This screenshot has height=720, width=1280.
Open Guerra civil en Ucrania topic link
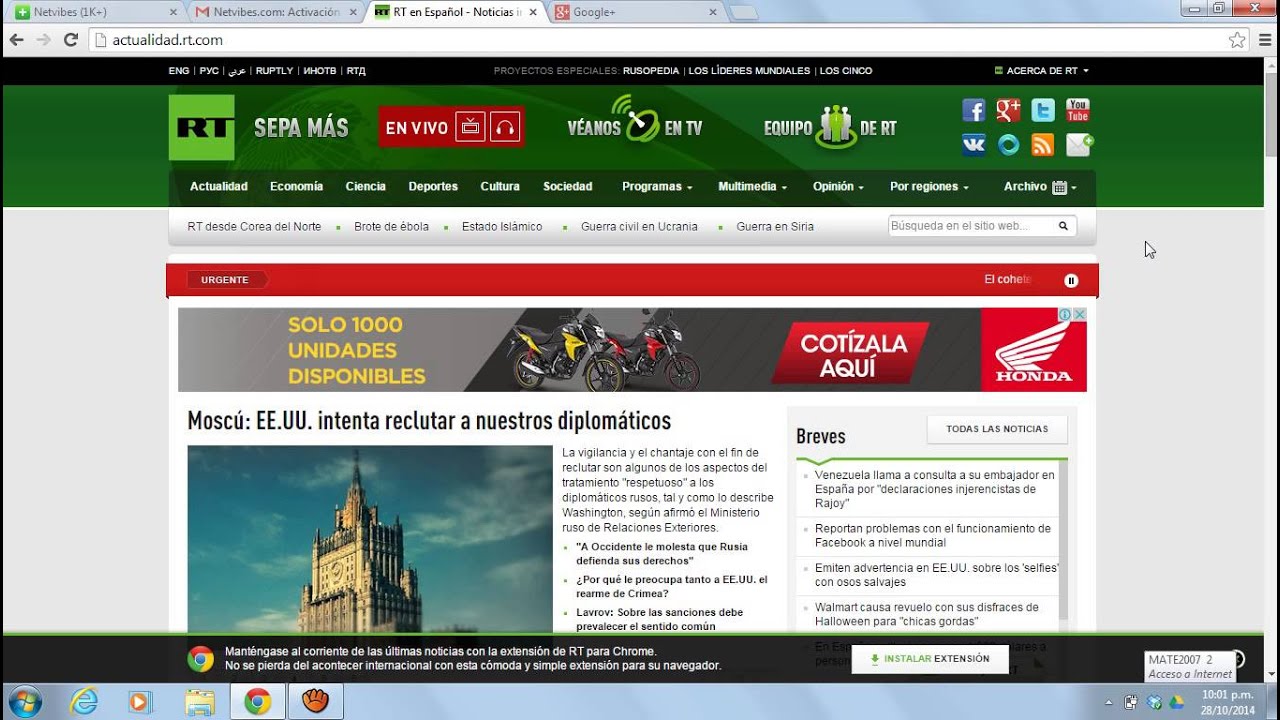pos(639,227)
